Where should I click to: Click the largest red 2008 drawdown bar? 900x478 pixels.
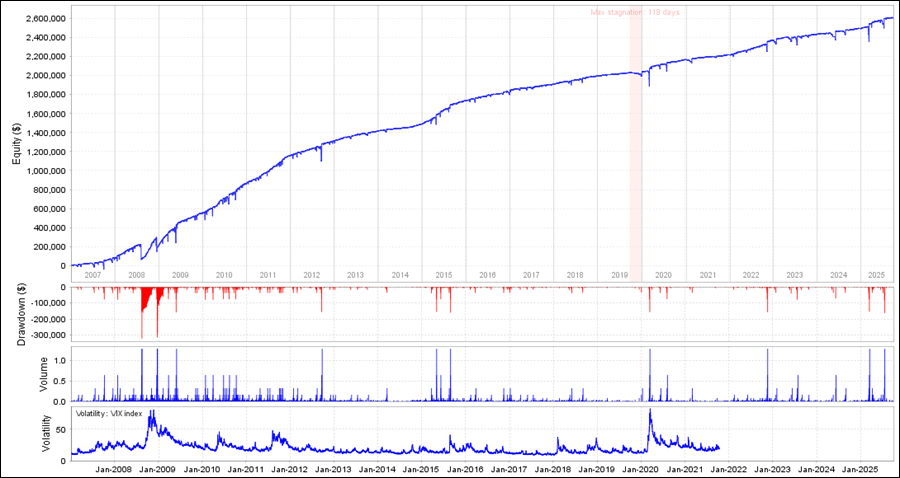[x=142, y=334]
